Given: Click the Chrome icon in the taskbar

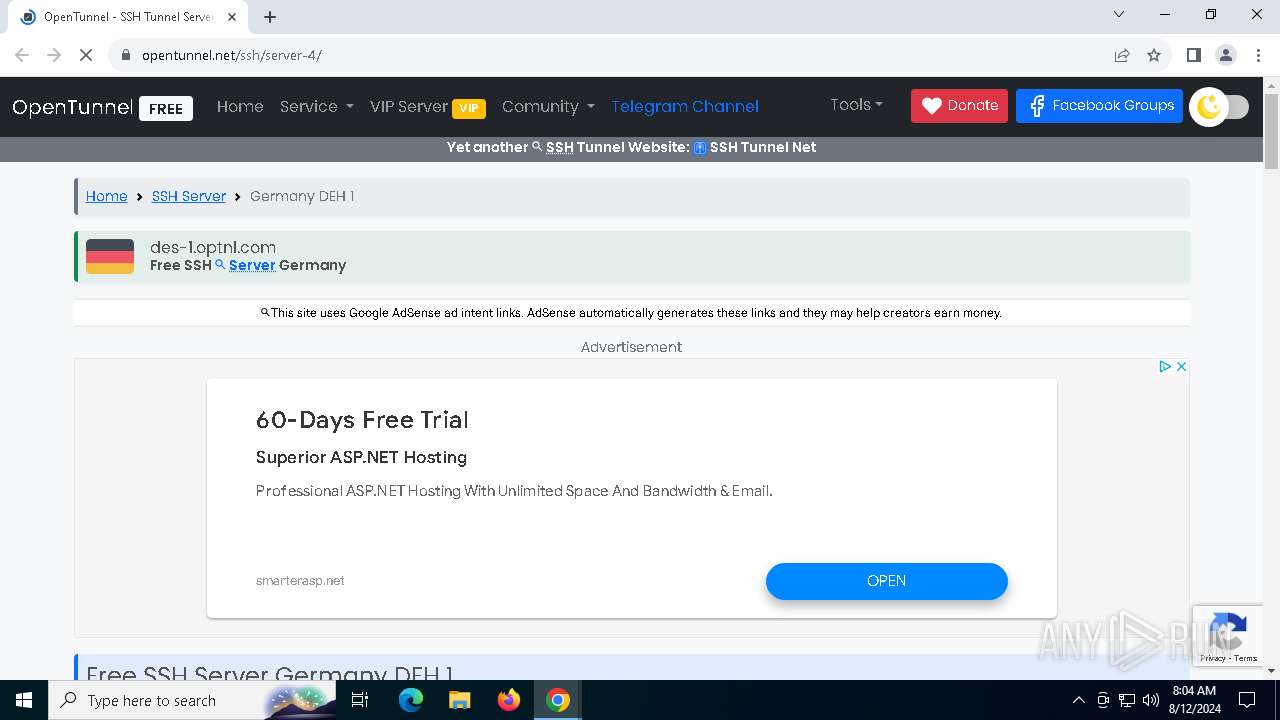Looking at the screenshot, I should pyautogui.click(x=558, y=700).
